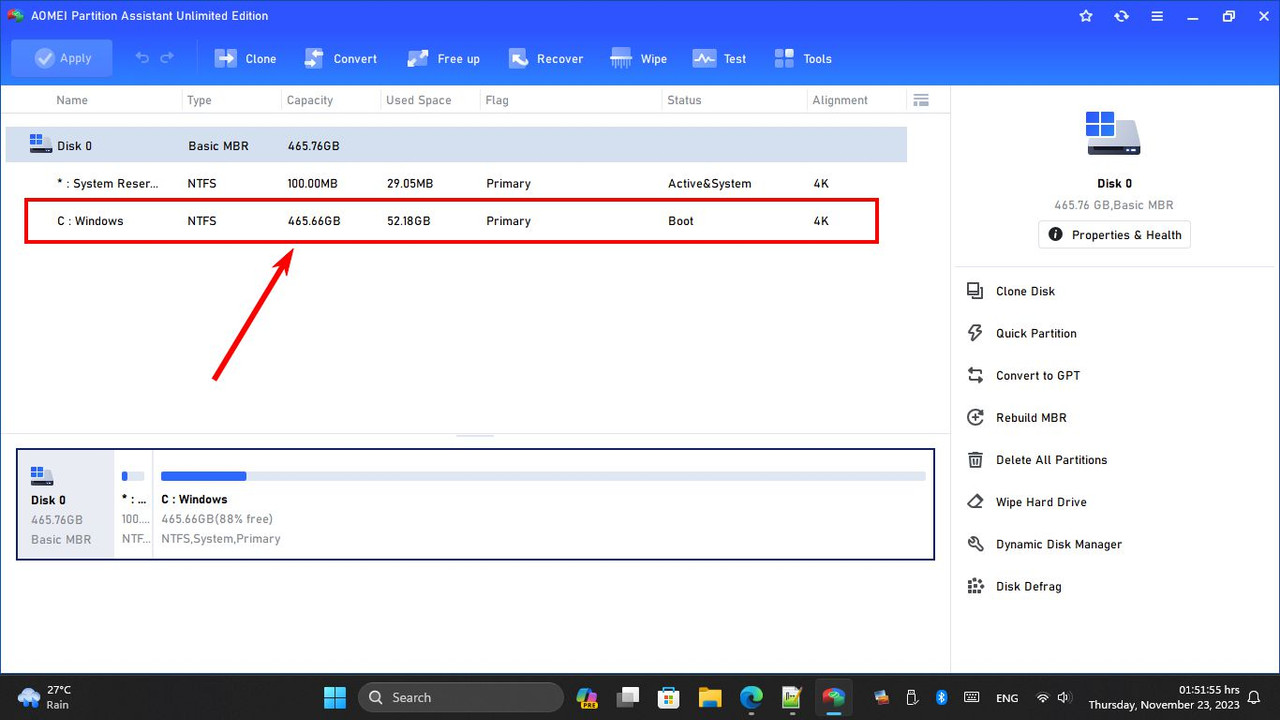Screen dimensions: 1280x720
Task: Click the Clone Disk icon in sidebar
Action: click(x=975, y=291)
